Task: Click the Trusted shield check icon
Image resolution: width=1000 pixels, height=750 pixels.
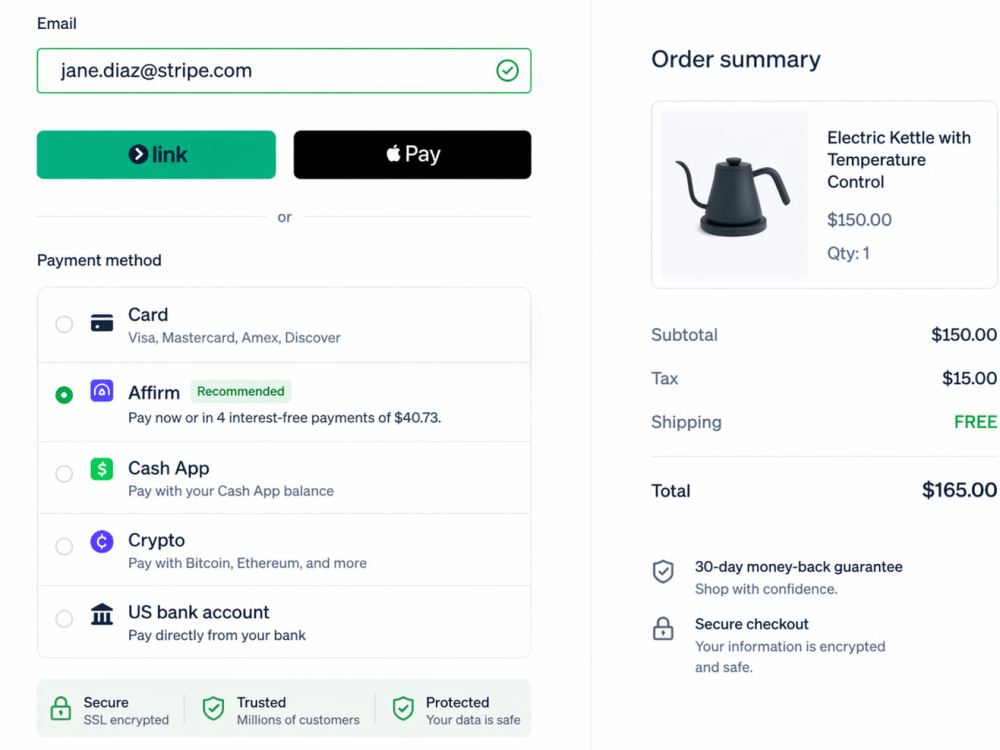Action: pyautogui.click(x=213, y=709)
